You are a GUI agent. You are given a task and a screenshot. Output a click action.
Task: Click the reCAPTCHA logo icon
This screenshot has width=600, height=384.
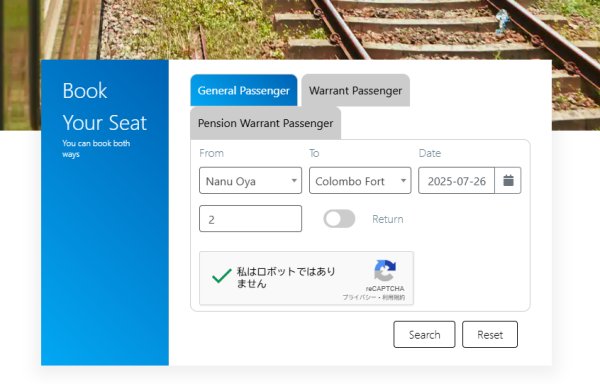[x=385, y=270]
